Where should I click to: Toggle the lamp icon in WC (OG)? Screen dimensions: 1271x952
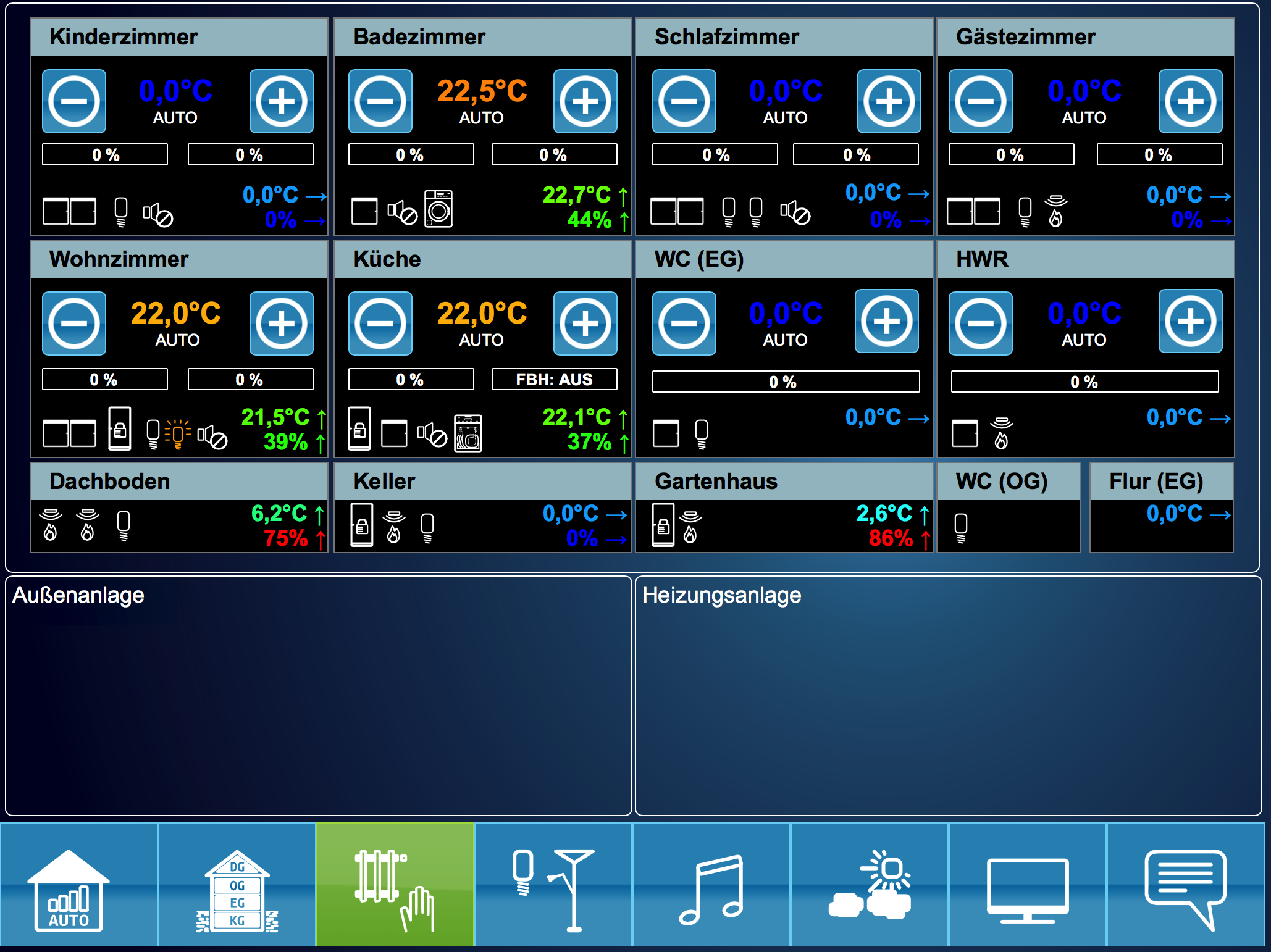pyautogui.click(x=961, y=528)
